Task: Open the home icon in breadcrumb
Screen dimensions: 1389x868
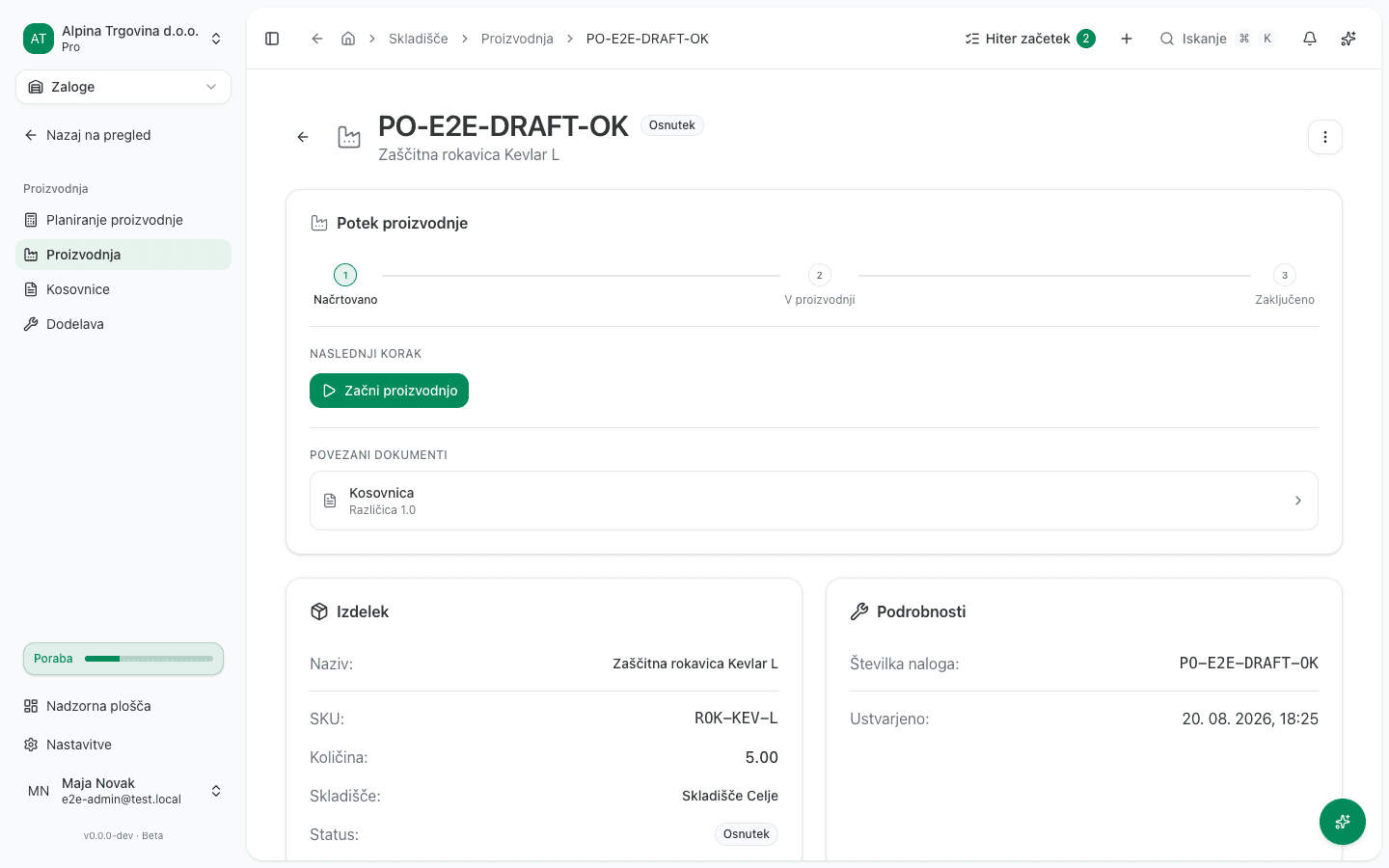Action: point(348,39)
